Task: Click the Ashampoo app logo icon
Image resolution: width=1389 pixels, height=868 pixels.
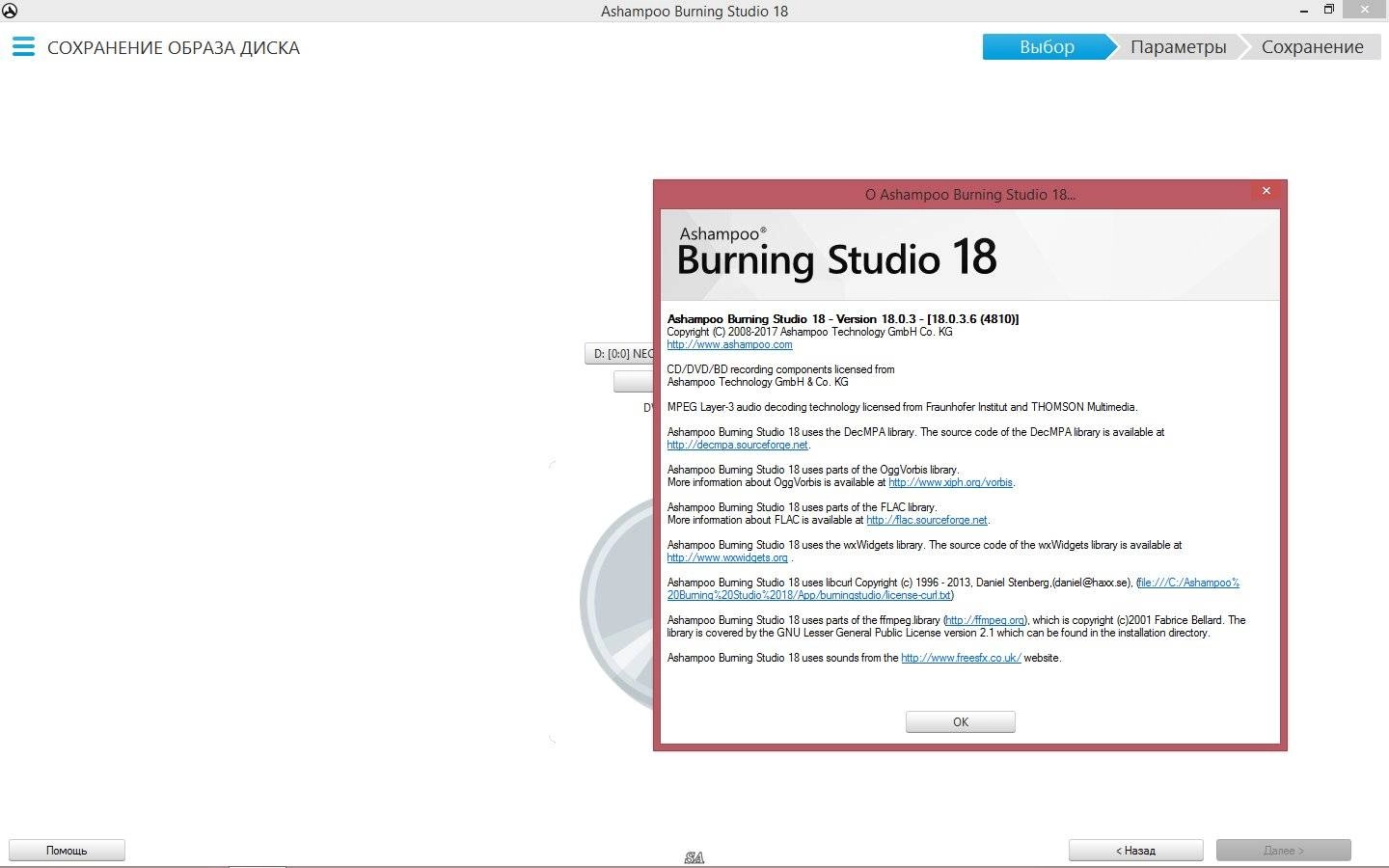Action: point(9,11)
